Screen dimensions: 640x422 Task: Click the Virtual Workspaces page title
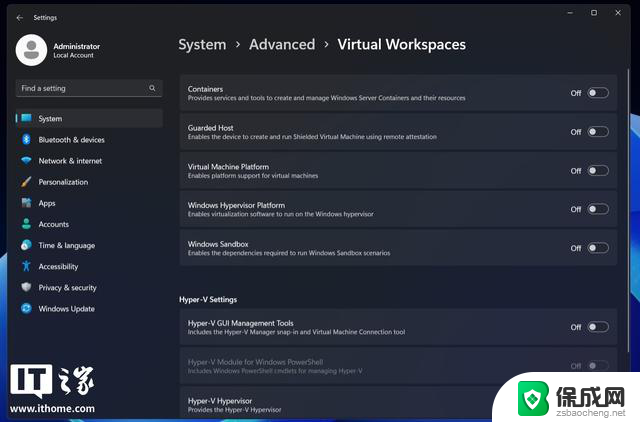click(x=402, y=44)
